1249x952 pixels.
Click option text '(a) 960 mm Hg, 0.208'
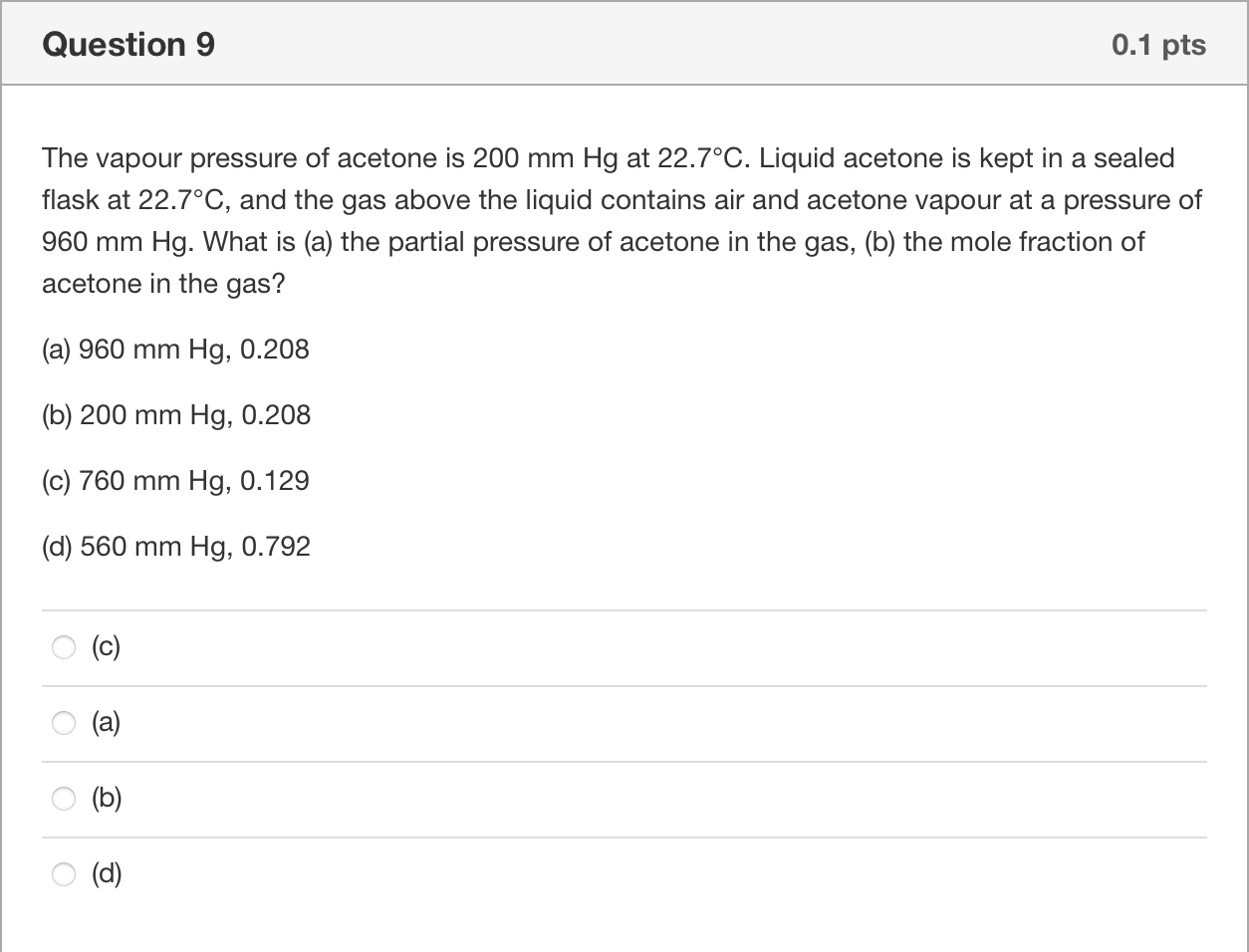click(x=175, y=350)
